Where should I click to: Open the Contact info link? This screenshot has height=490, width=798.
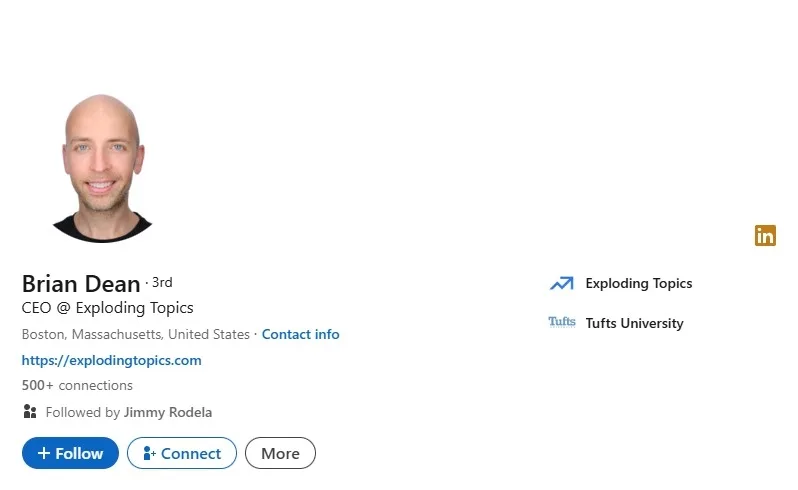pyautogui.click(x=300, y=334)
